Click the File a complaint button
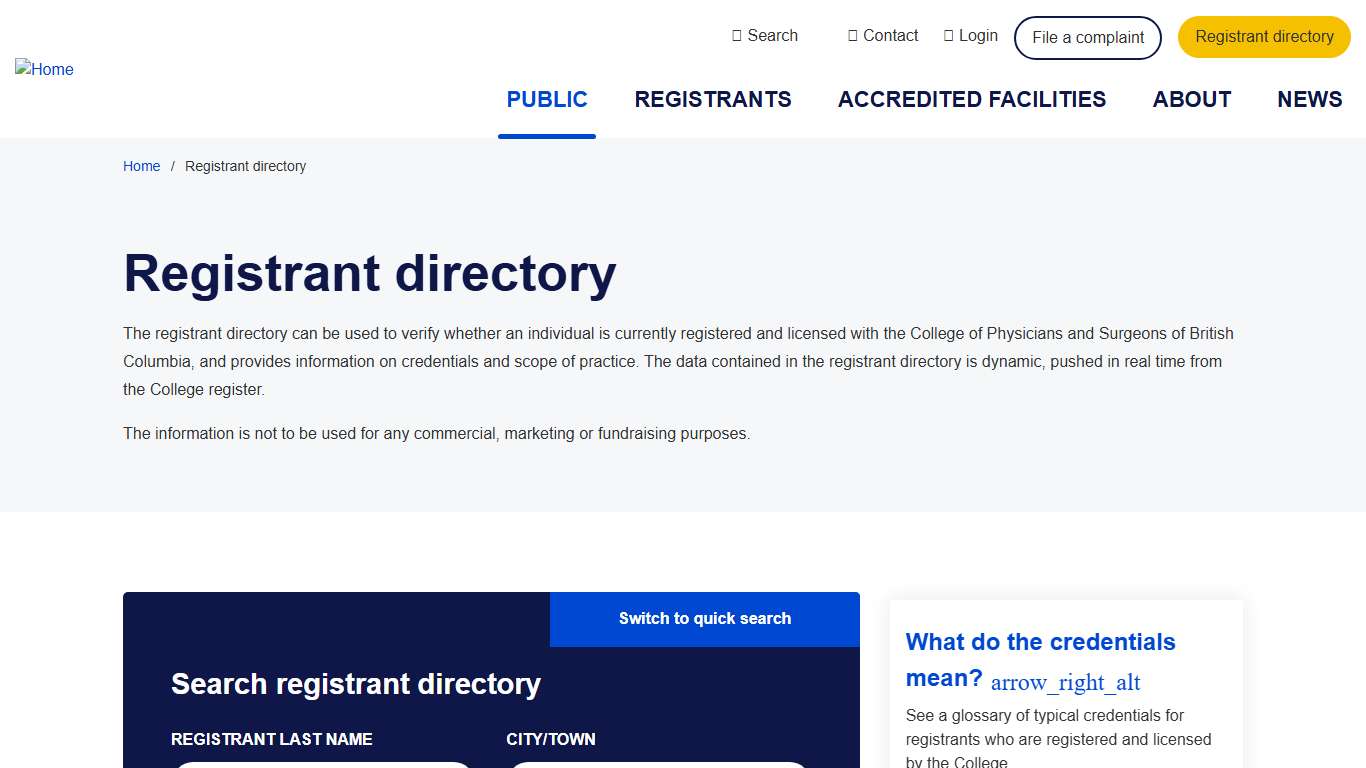1366x768 pixels. (x=1087, y=37)
